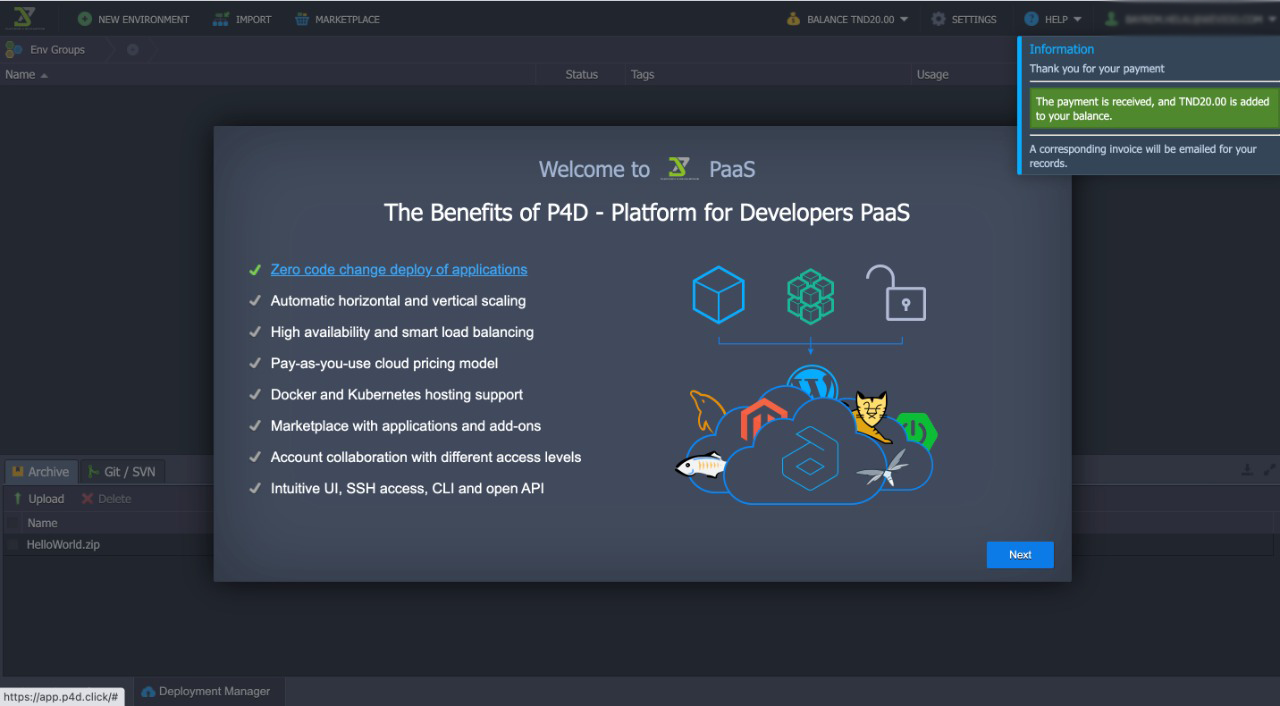This screenshot has width=1280, height=706.
Task: Click the open padlock icon in the illustration
Action: [896, 293]
